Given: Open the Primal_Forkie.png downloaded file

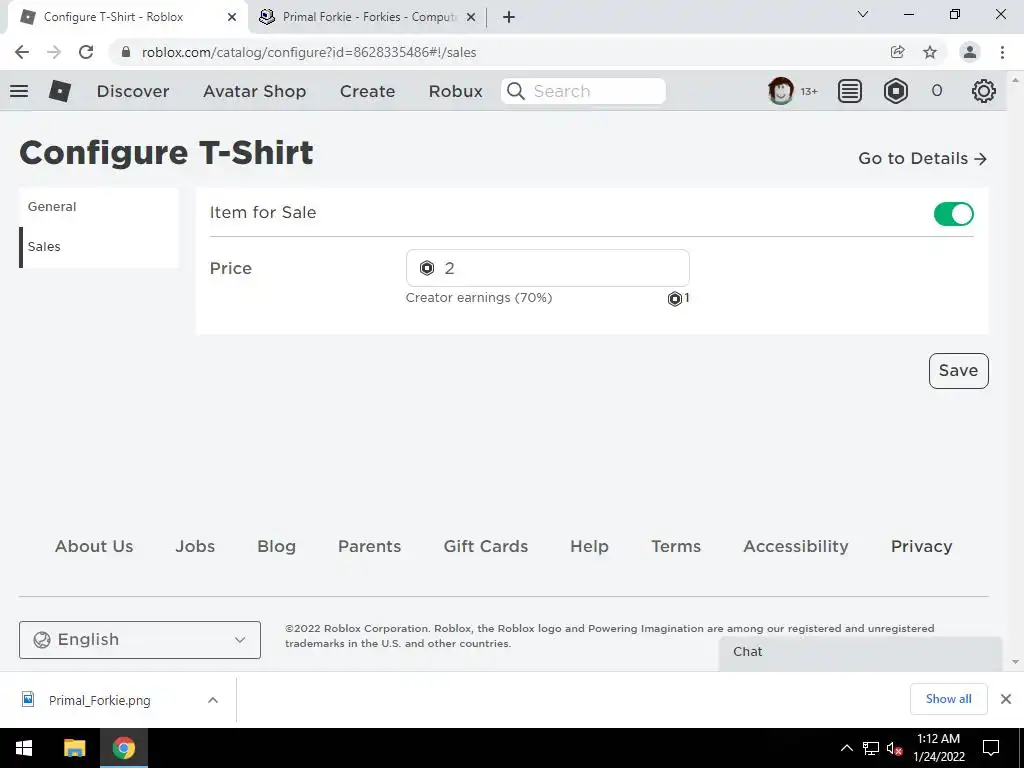Looking at the screenshot, I should [x=99, y=700].
